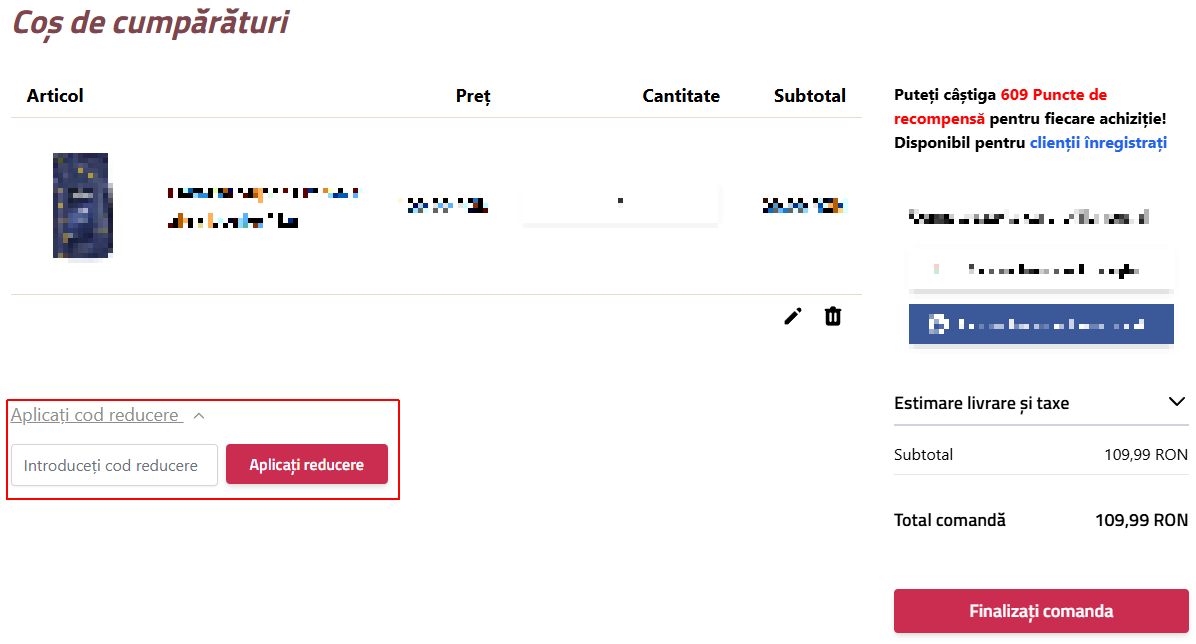1196x644 pixels.
Task: Expand shipping estimate with the down chevron
Action: click(1177, 401)
